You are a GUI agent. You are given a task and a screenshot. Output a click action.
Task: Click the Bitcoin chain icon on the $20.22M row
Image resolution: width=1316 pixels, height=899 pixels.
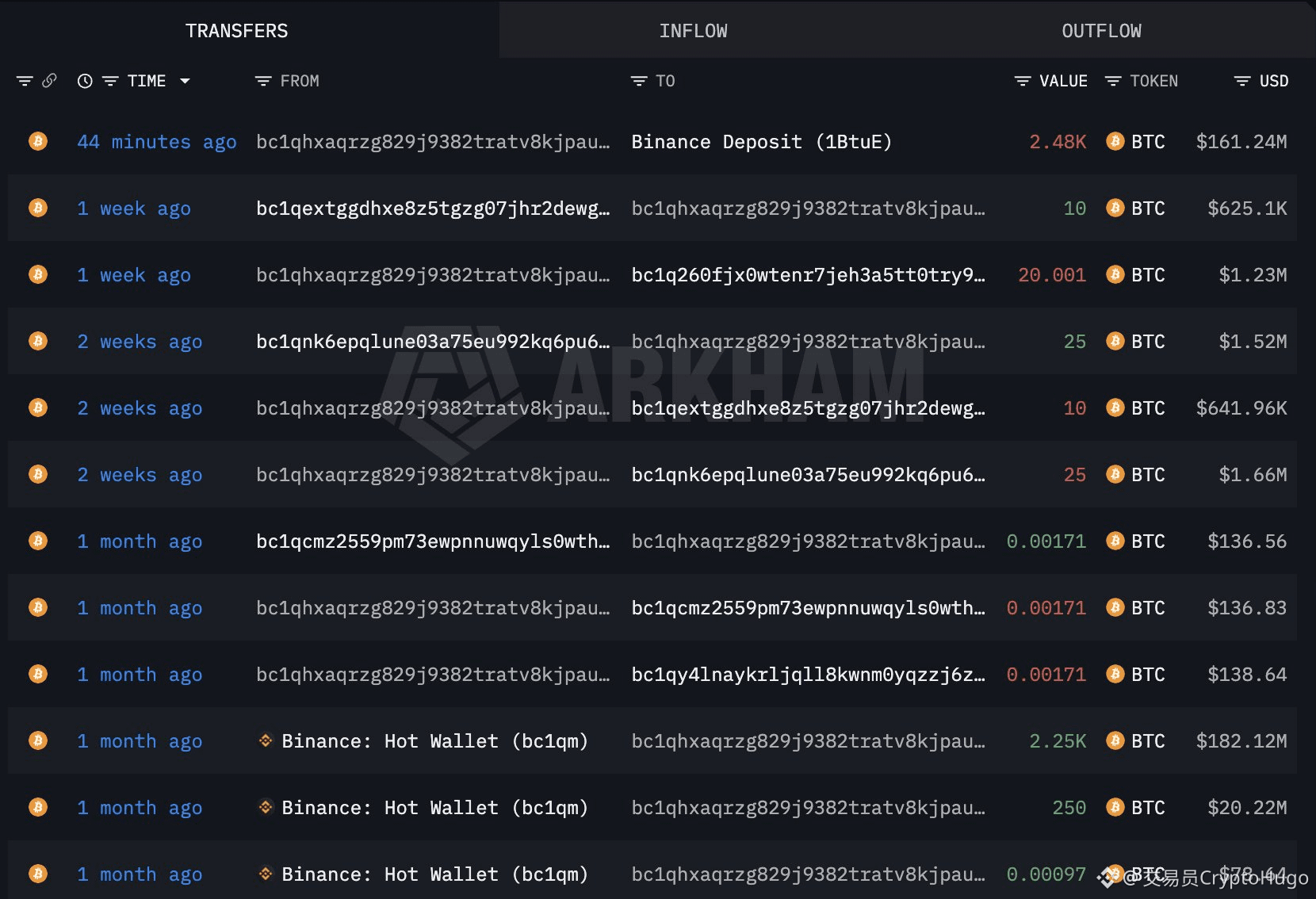tap(38, 807)
